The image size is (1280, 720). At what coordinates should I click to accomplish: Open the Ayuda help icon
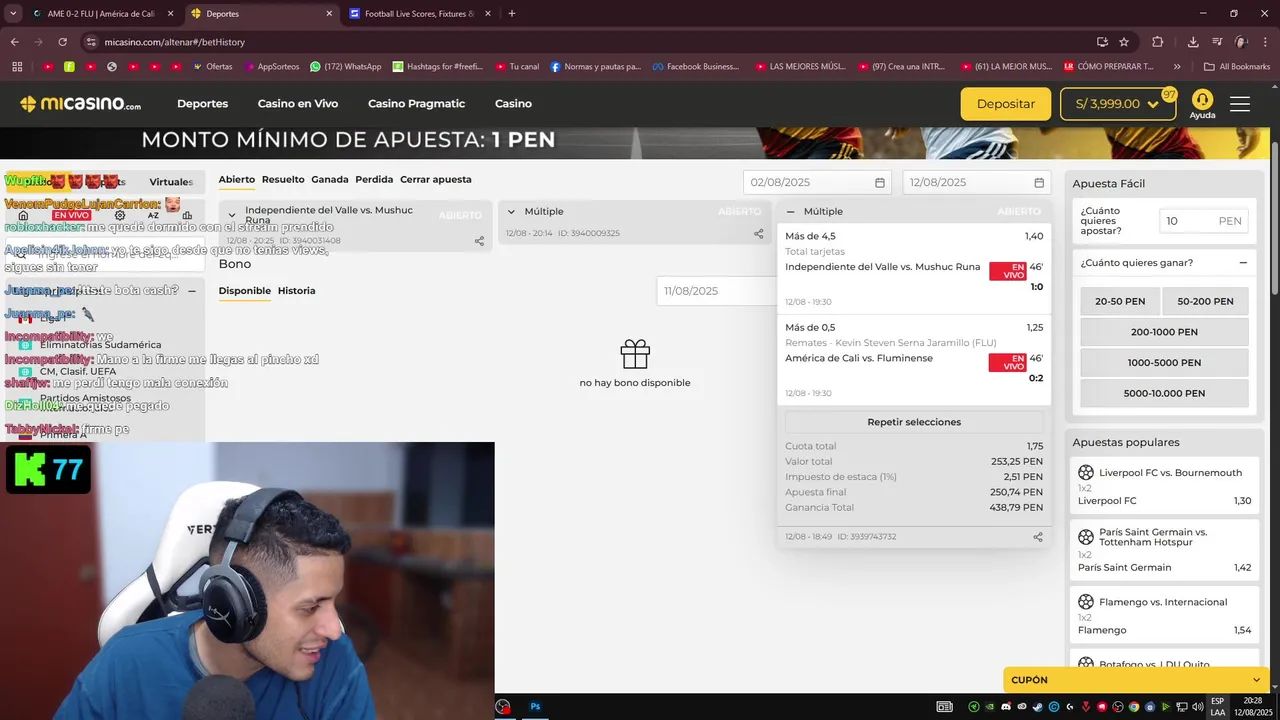click(1202, 104)
